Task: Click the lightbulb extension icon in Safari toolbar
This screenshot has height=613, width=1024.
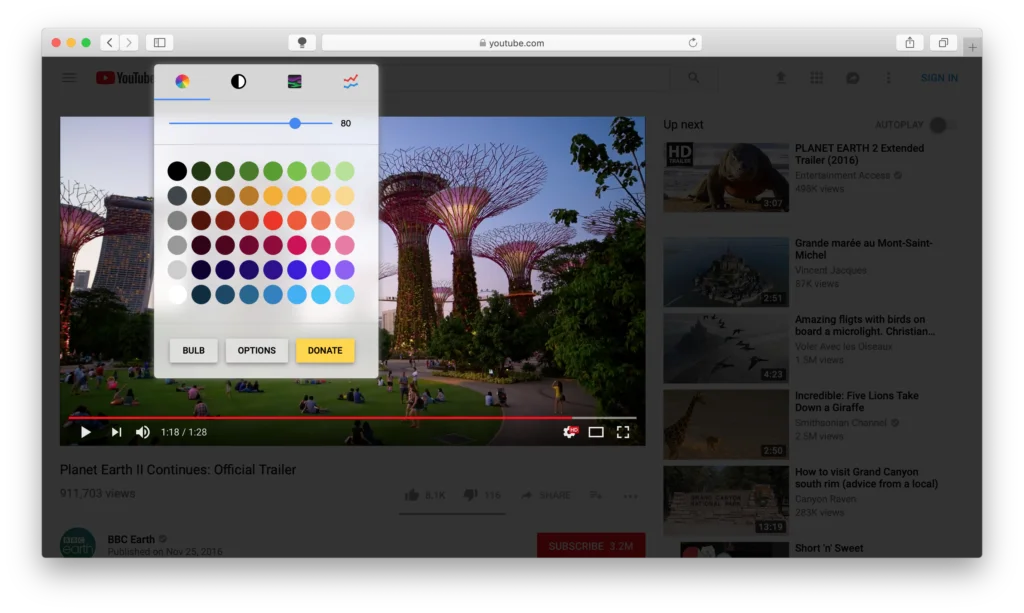Action: [x=302, y=43]
